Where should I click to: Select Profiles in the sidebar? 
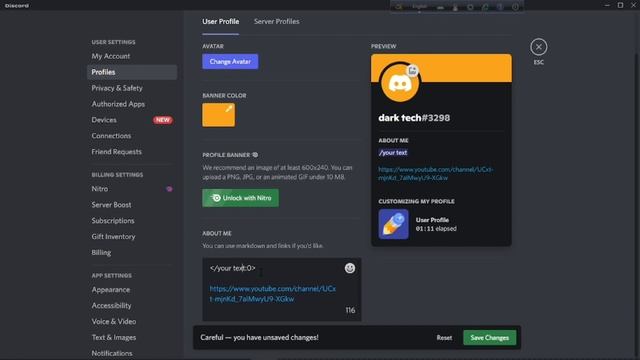pos(132,72)
